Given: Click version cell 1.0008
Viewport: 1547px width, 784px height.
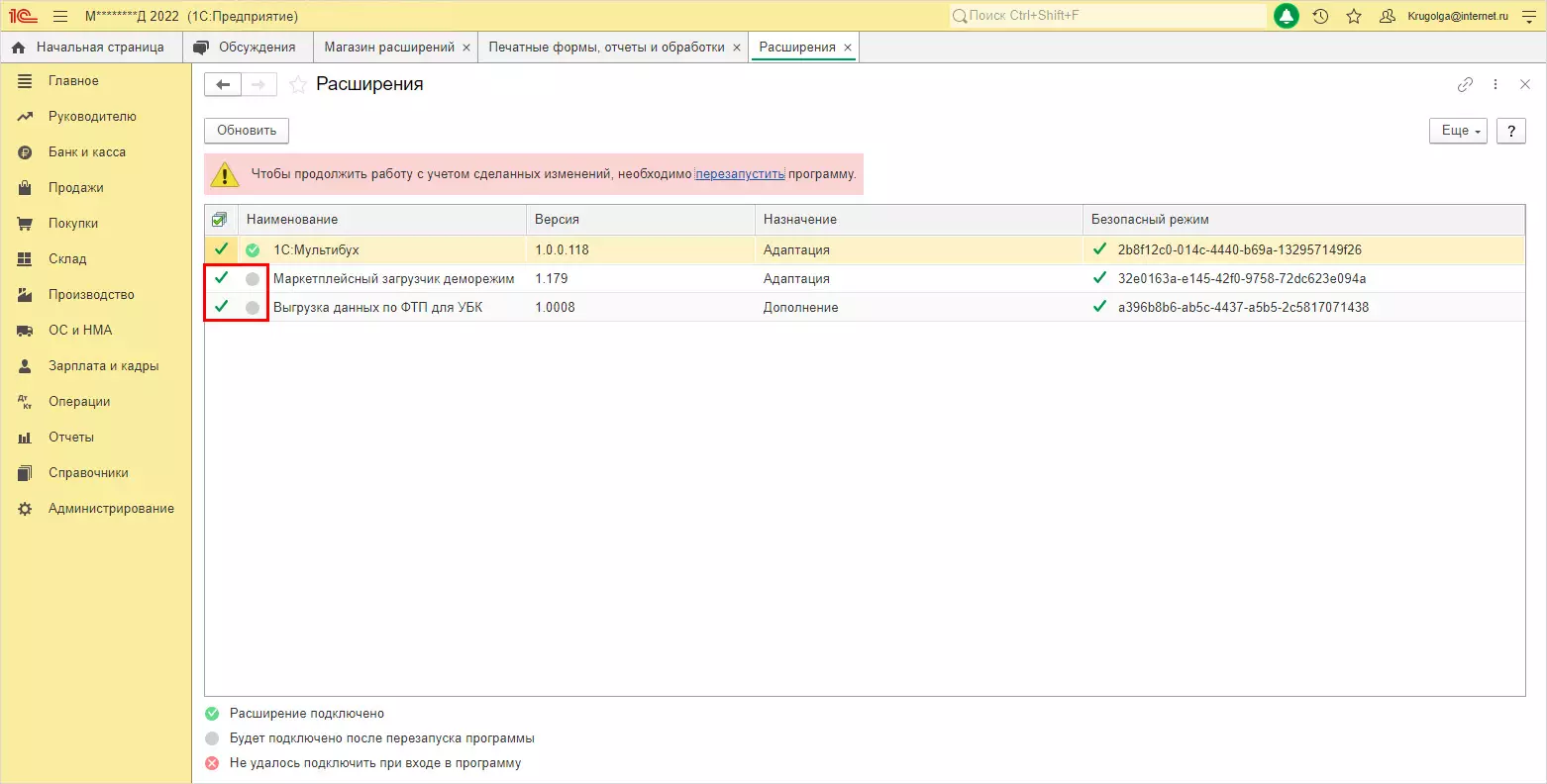Looking at the screenshot, I should [x=555, y=308].
